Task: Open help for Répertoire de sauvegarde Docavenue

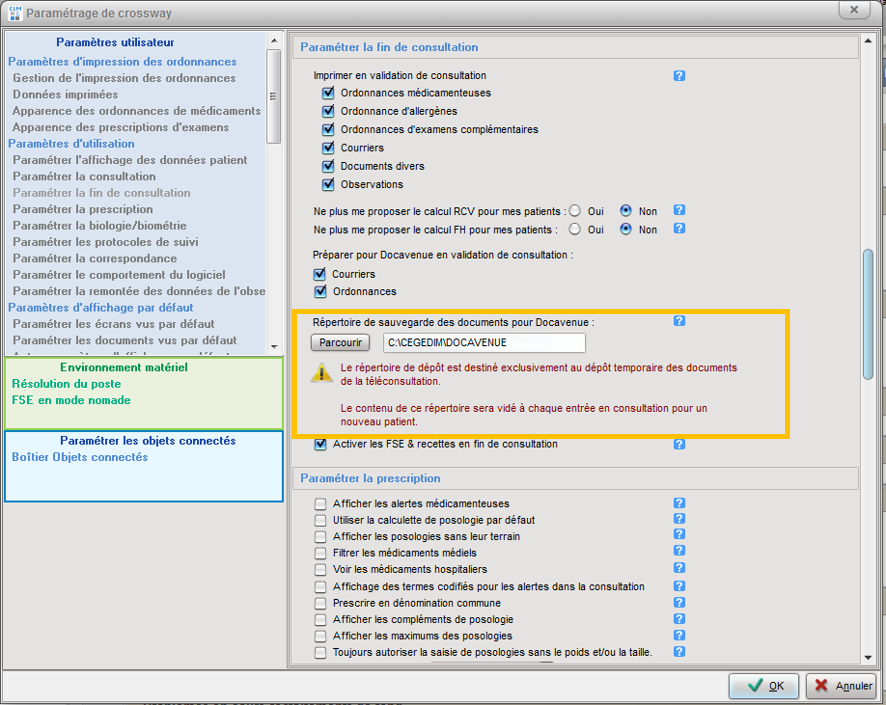Action: click(679, 321)
